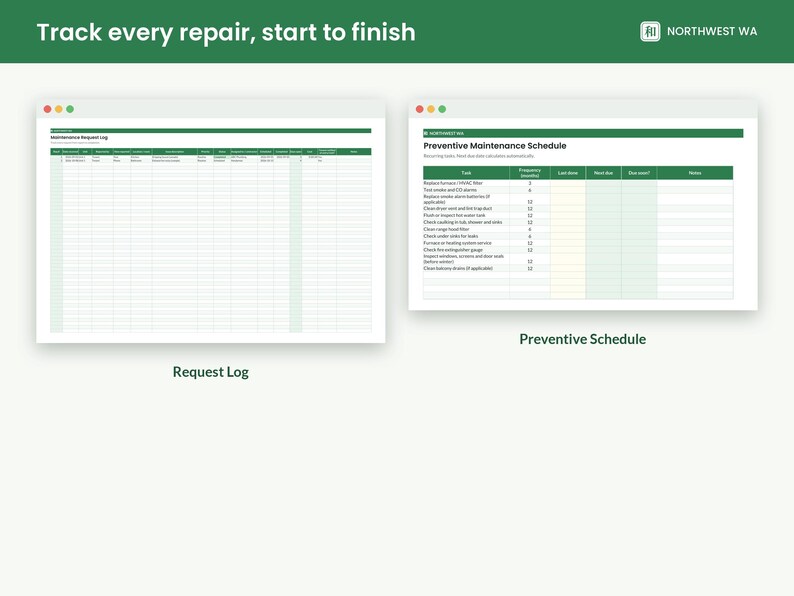
Task: Click 'Recurring tasks. Next due date calculates automatically.' subtitle
Action: [479, 156]
